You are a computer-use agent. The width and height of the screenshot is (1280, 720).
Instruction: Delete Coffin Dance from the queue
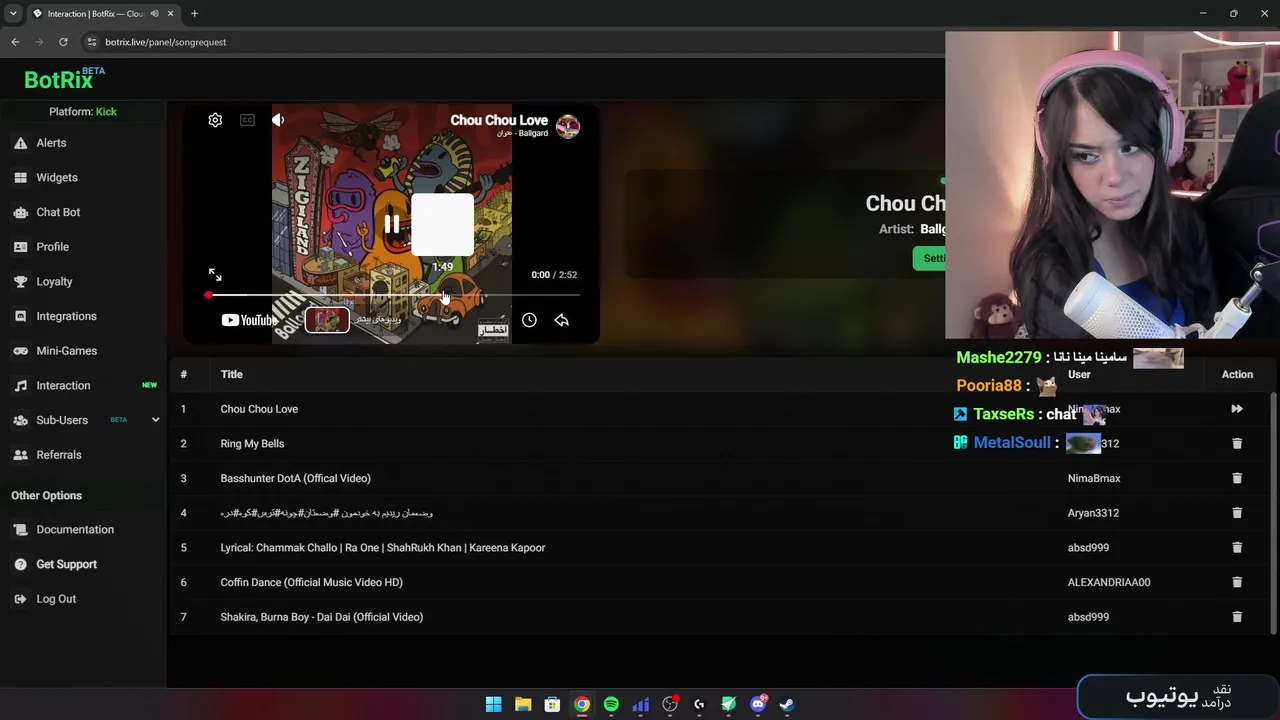(x=1237, y=582)
